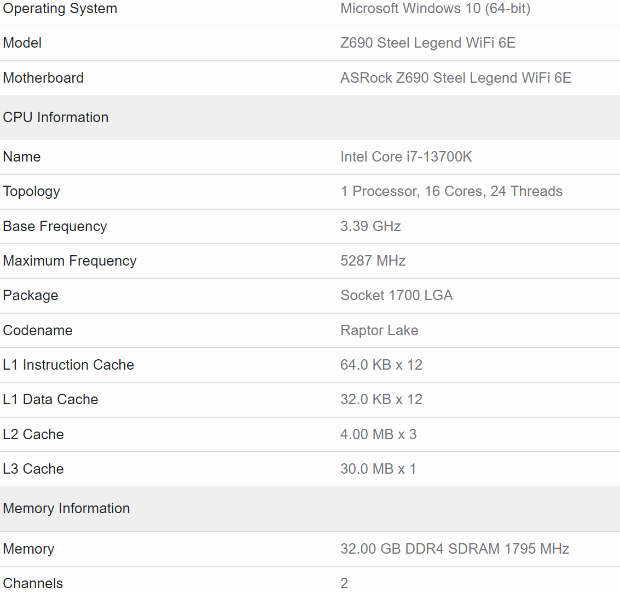Select the 32.0 KB x 12 value
Viewport: 620px width, 592px height.
tap(381, 399)
